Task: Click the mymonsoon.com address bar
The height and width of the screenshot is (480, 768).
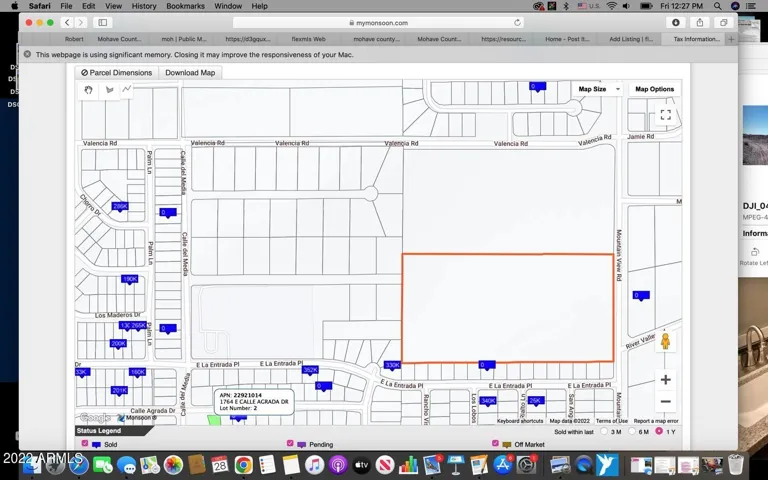Action: coord(378,23)
